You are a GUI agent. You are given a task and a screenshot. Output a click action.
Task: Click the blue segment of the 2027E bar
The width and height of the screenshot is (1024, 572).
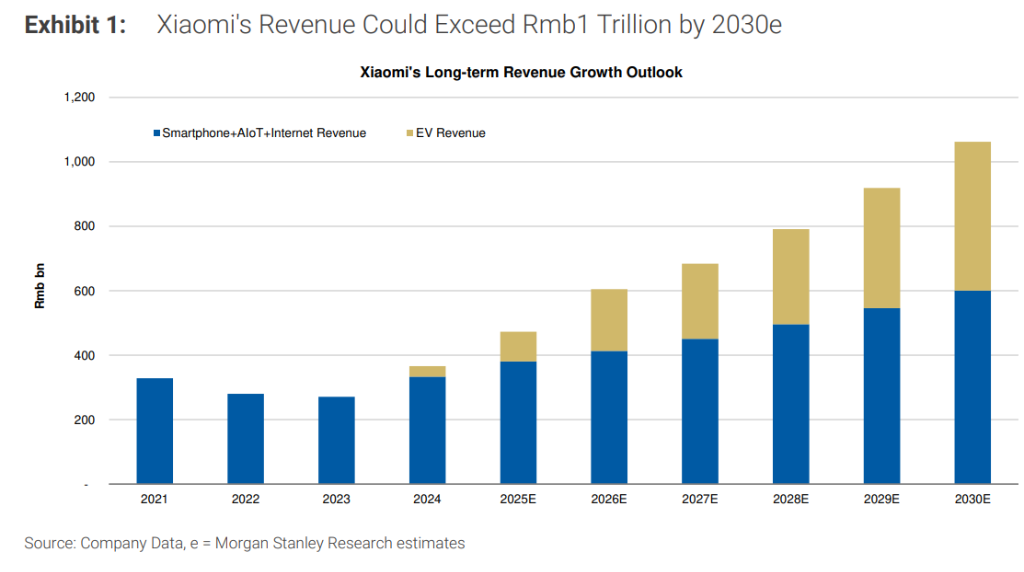(x=700, y=411)
